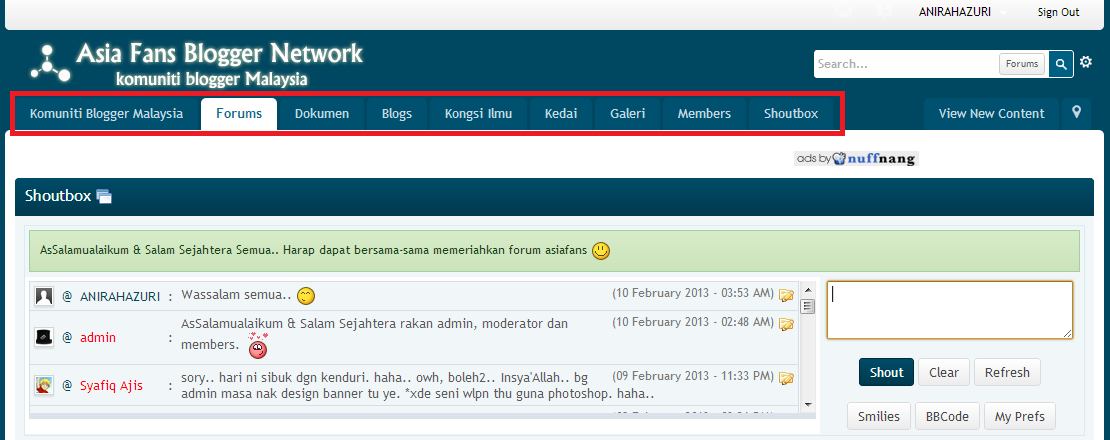Open ANIRAHAZURI's profile from the shoutbox
This screenshot has height=440, width=1110.
pyautogui.click(x=120, y=296)
